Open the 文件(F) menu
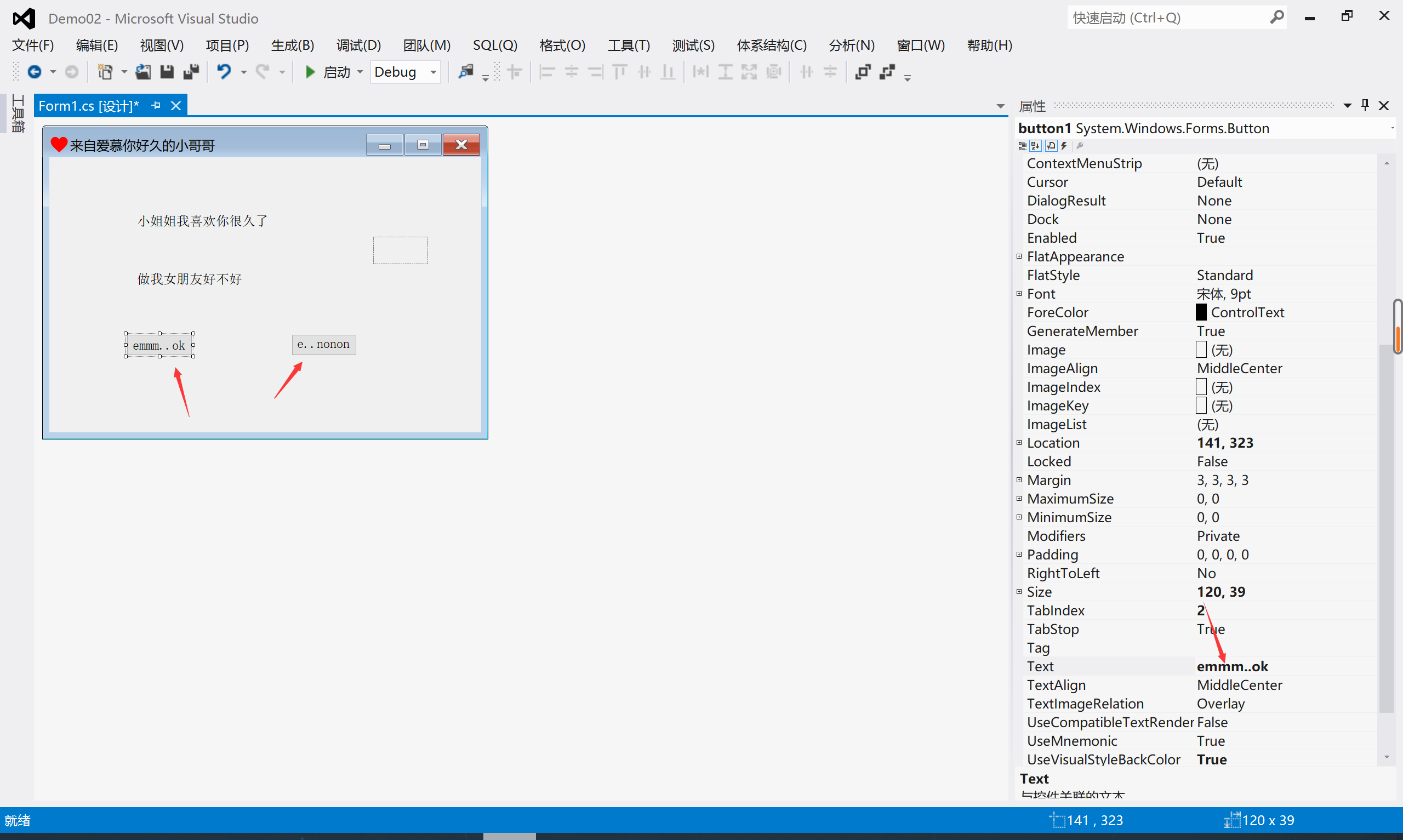Image resolution: width=1403 pixels, height=840 pixels. [33, 45]
